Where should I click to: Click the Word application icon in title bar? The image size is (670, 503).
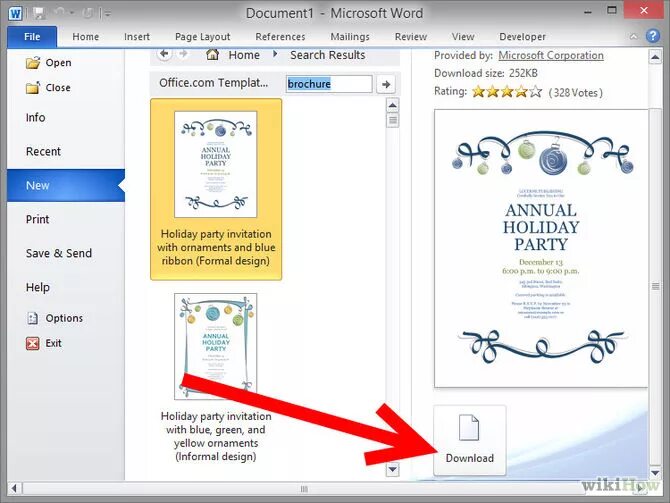15,14
